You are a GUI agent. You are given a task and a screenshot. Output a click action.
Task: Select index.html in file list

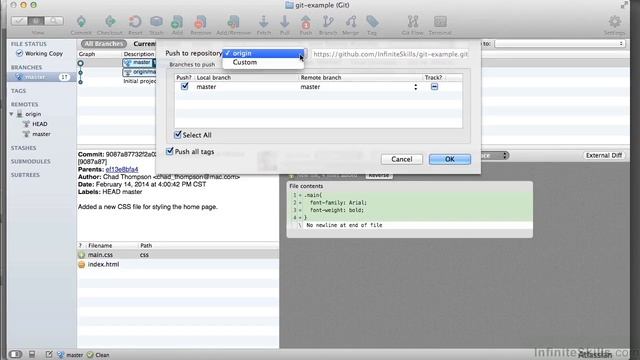point(178,264)
